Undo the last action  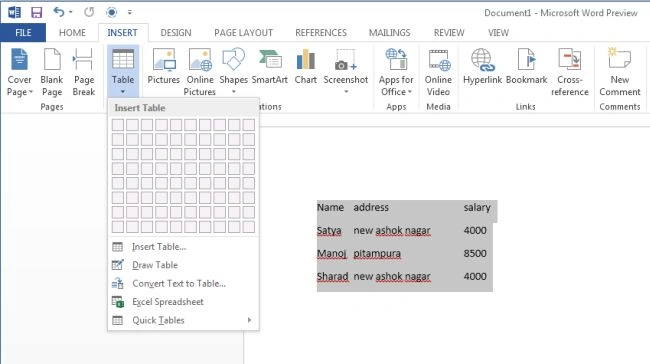pos(59,12)
